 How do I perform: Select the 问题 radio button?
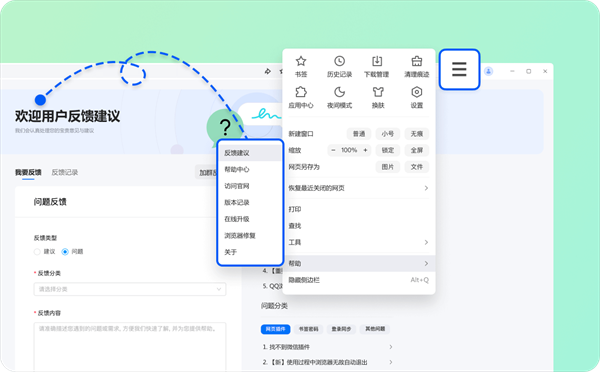pyautogui.click(x=65, y=251)
